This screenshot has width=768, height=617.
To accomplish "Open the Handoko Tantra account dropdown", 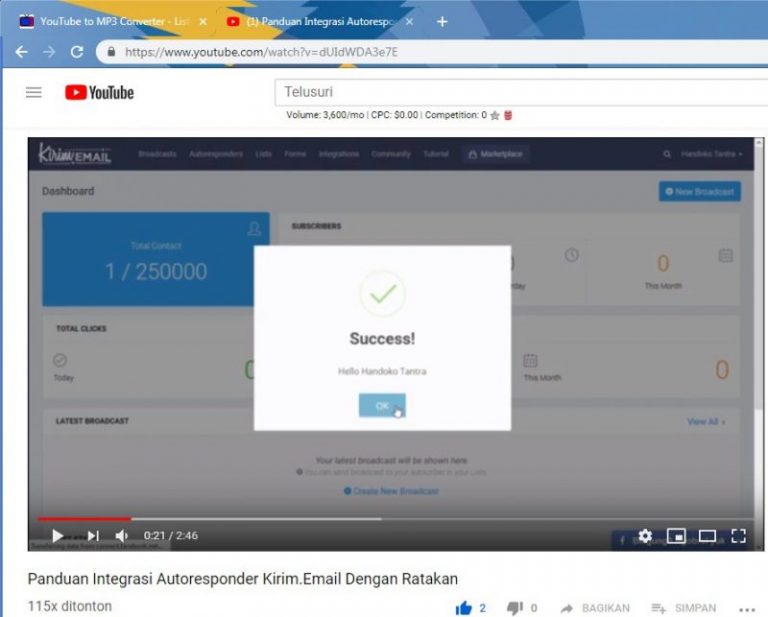I will click(711, 154).
